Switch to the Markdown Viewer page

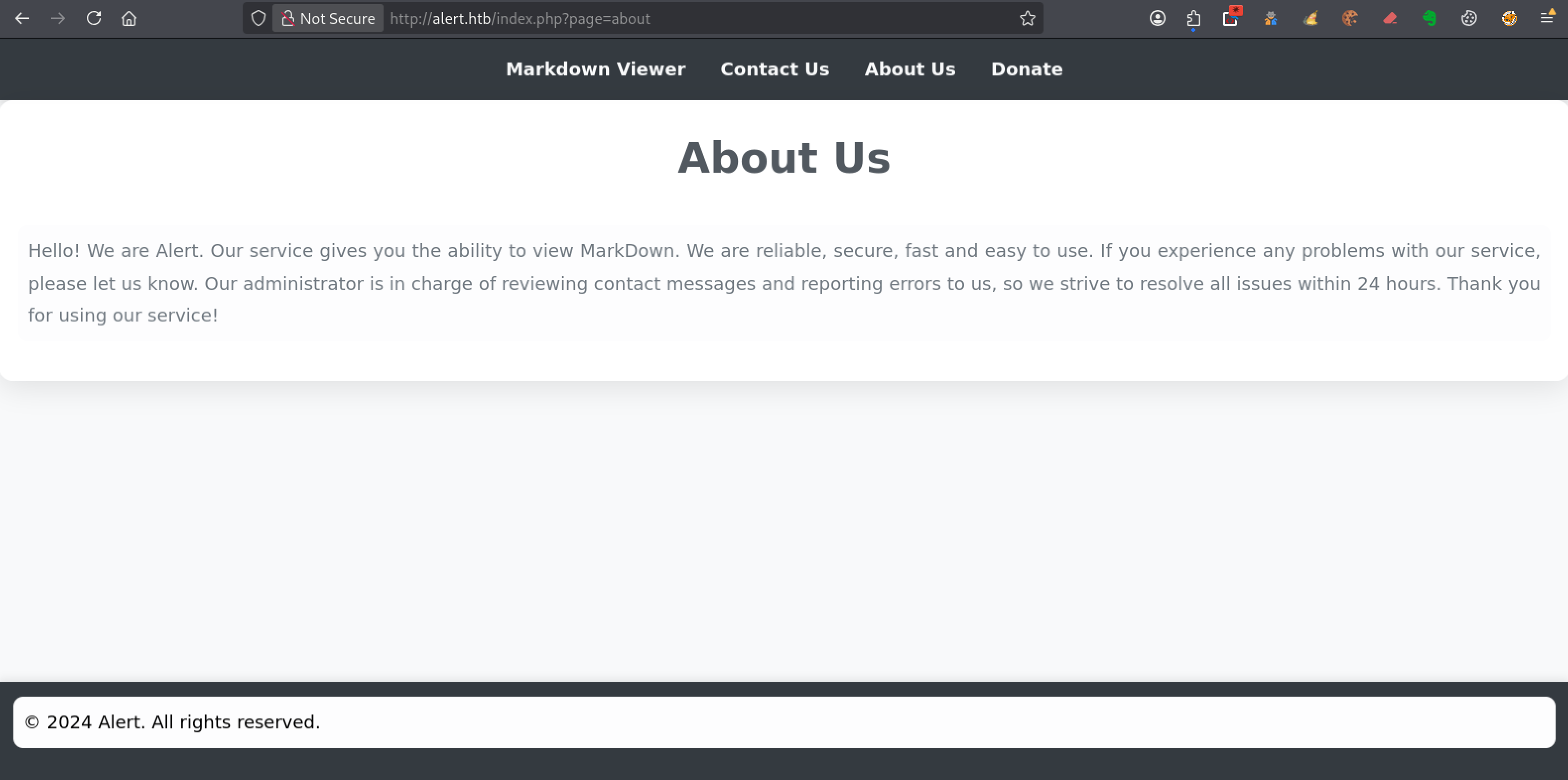coord(595,69)
